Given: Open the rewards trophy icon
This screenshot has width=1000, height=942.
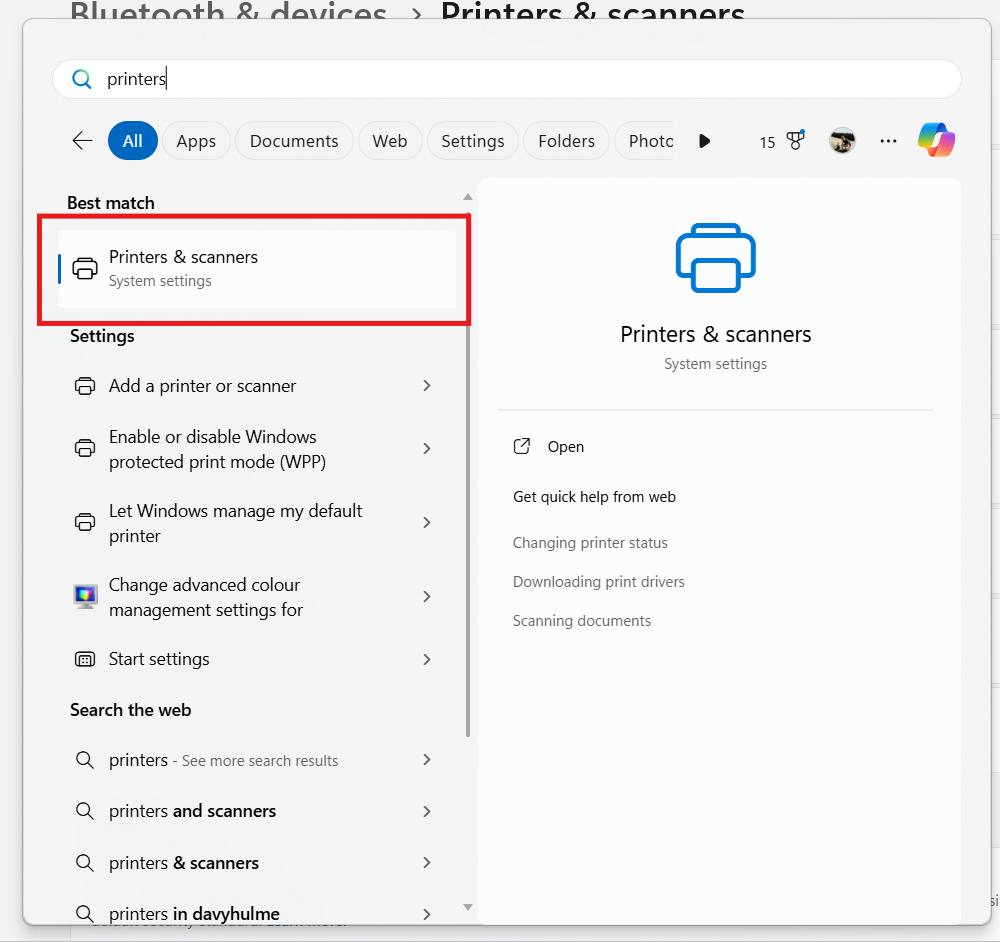Looking at the screenshot, I should pos(795,140).
